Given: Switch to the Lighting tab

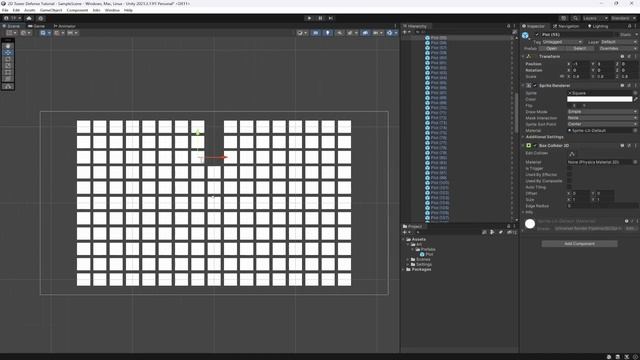Looking at the screenshot, I should [x=598, y=26].
